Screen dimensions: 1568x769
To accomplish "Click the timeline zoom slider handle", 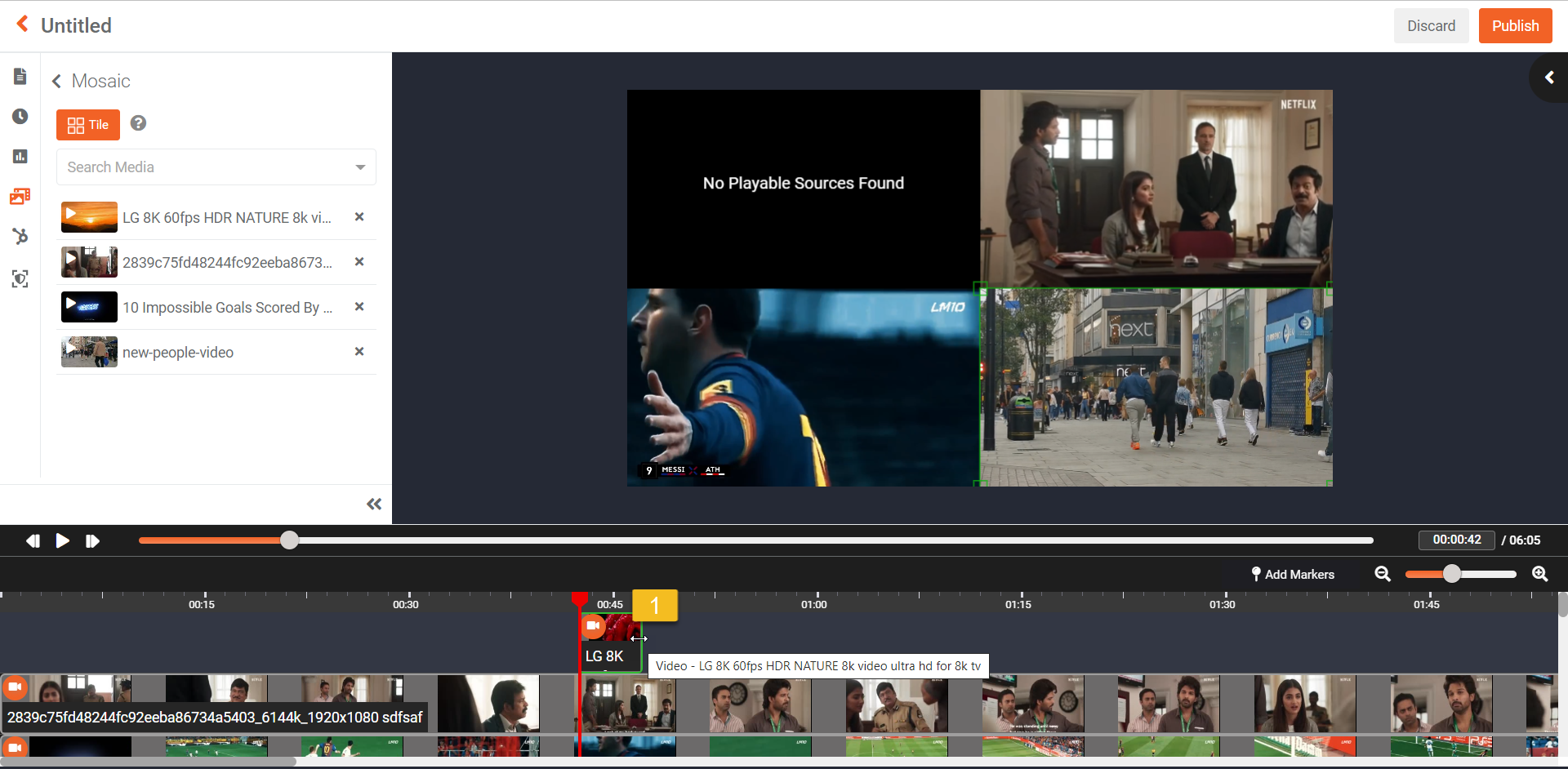I will [x=1451, y=574].
